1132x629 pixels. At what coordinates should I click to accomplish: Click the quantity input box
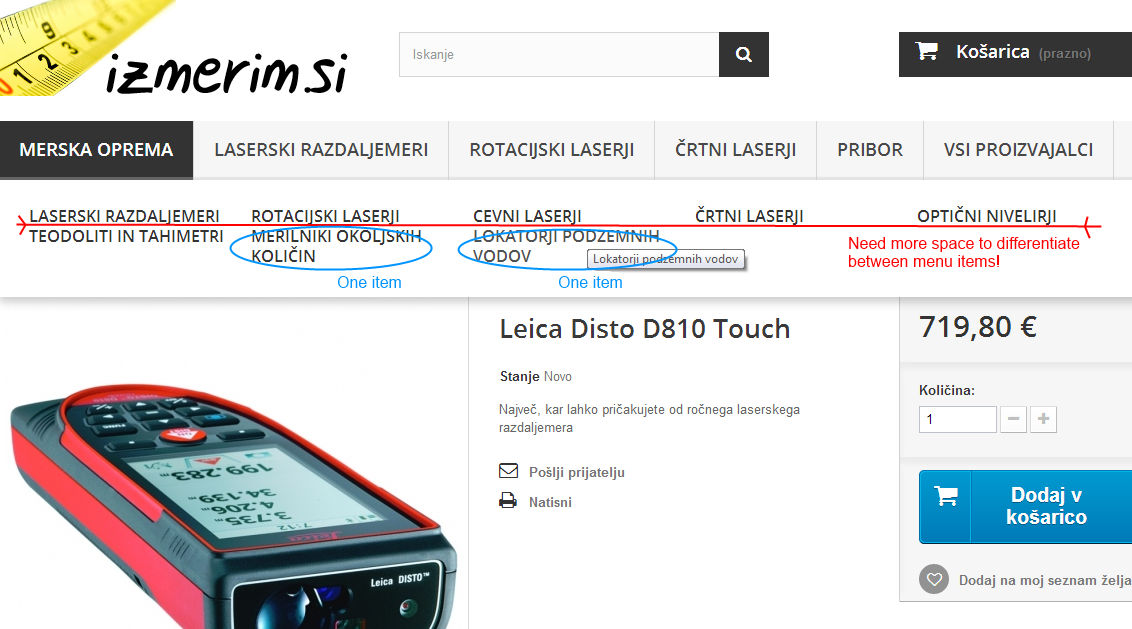point(957,420)
